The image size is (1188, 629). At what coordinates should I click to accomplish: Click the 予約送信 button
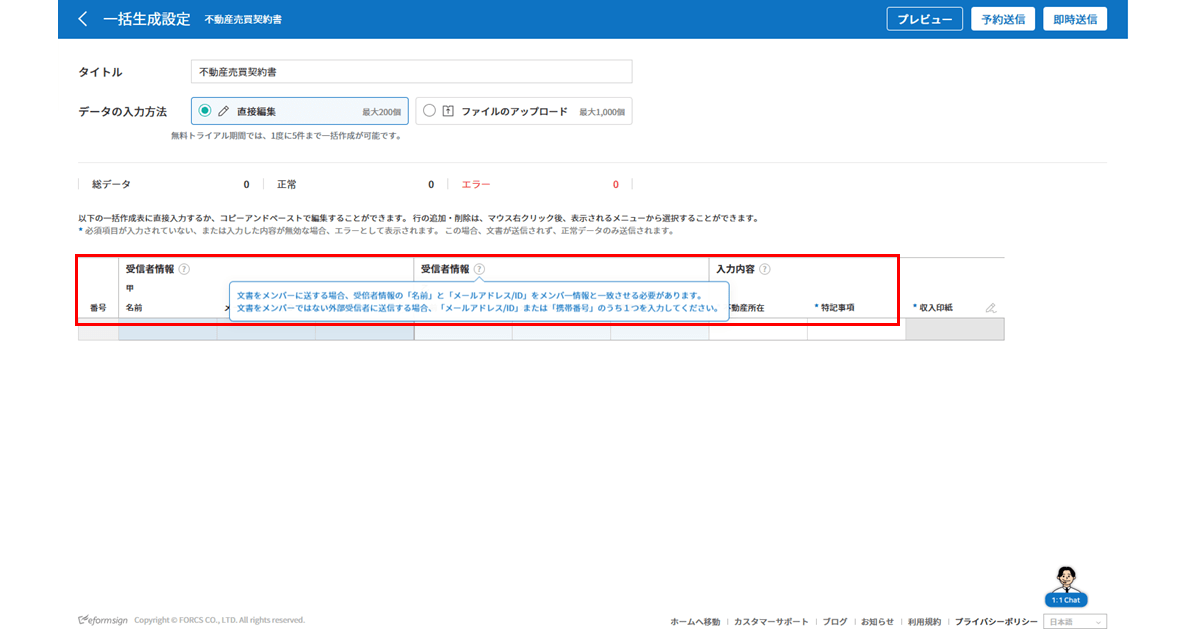click(x=1003, y=19)
